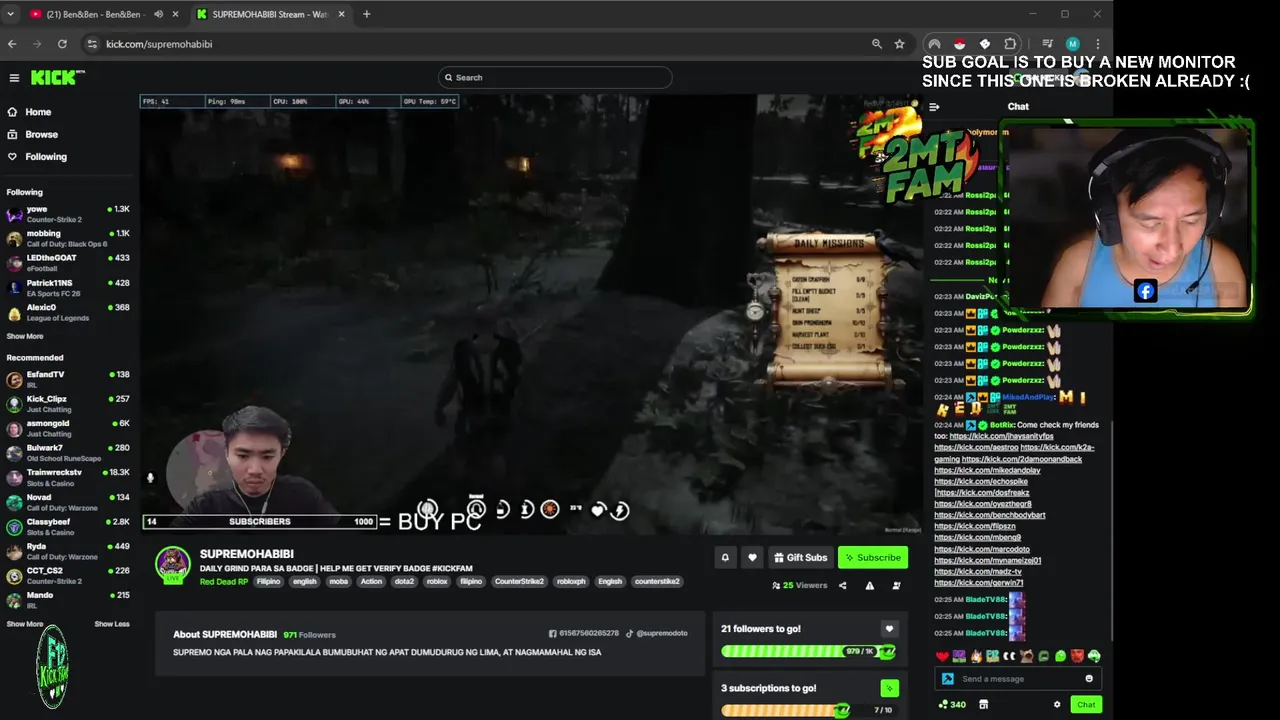1280x720 pixels.
Task: Toggle stream notifications bell
Action: 725,558
